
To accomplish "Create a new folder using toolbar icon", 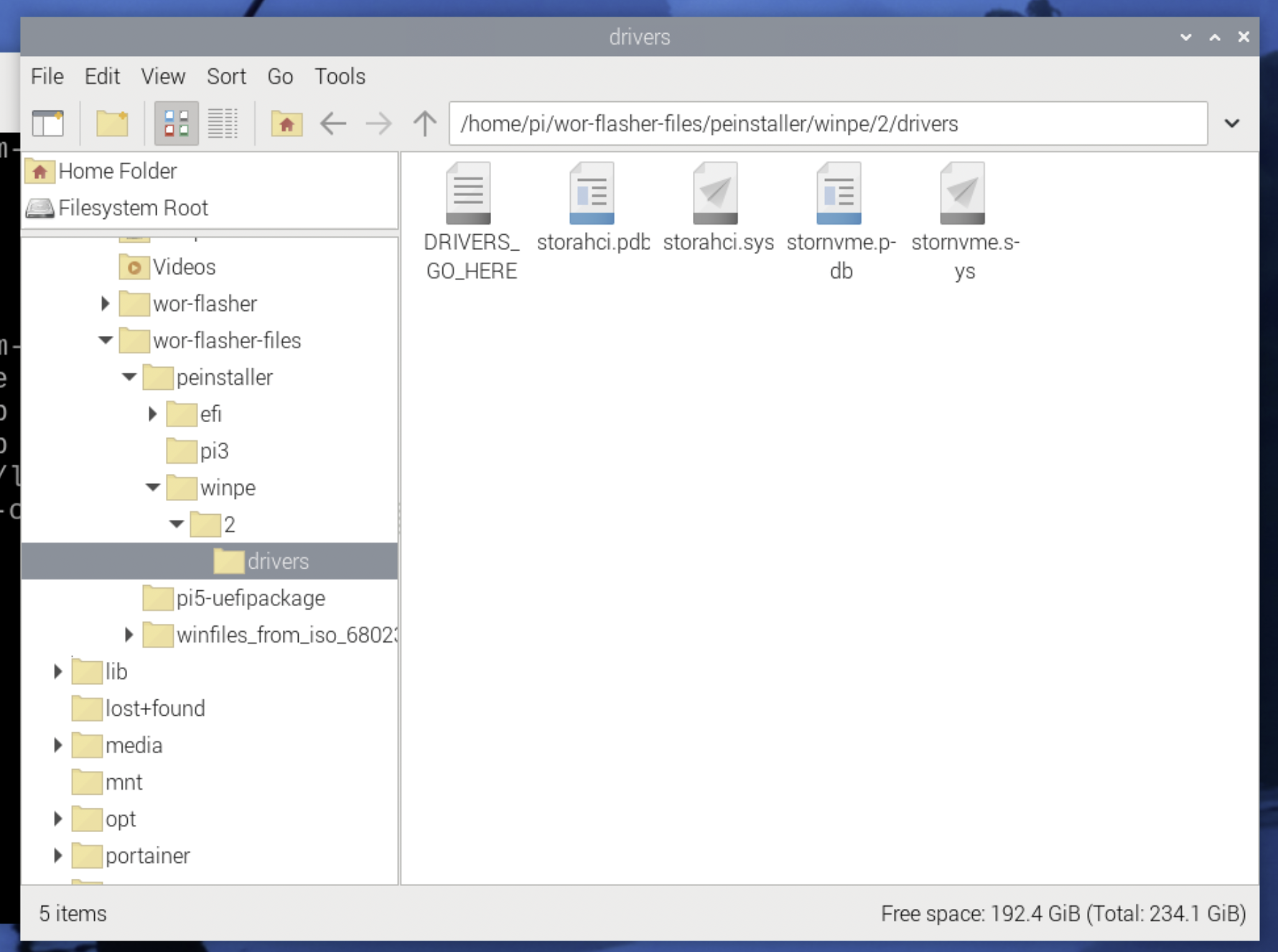I will [x=112, y=123].
